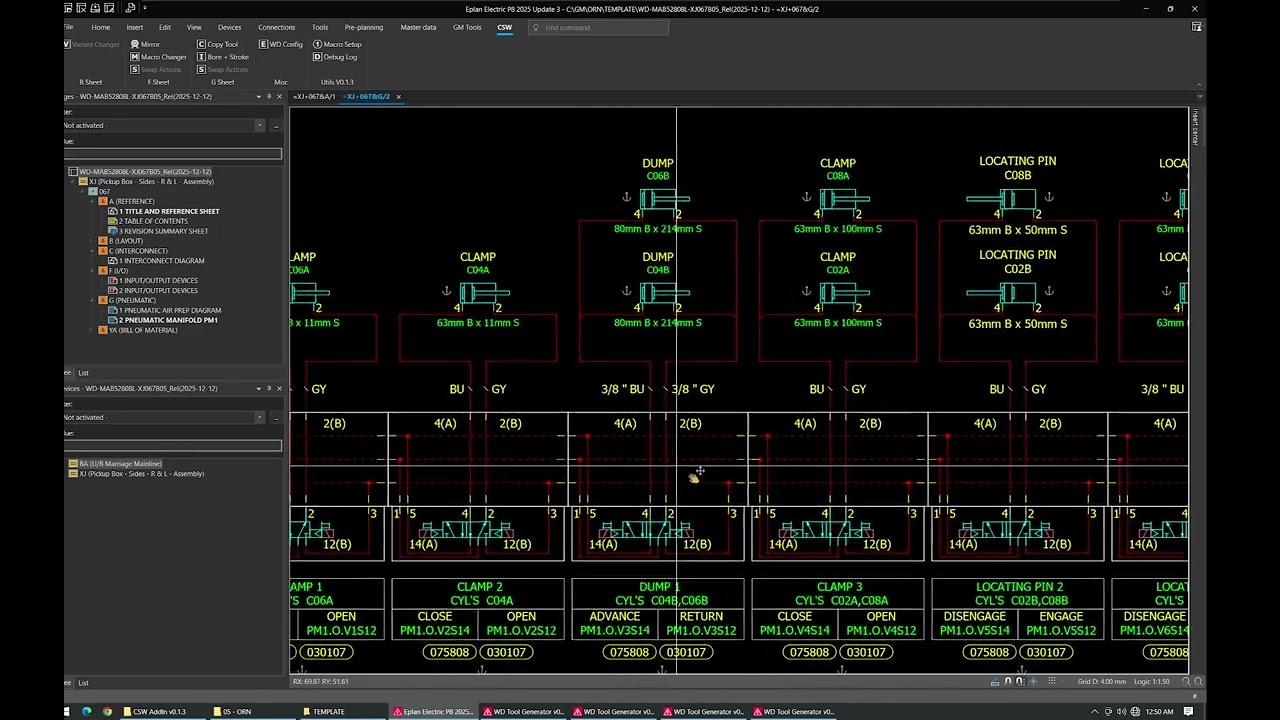Image resolution: width=1280 pixels, height=720 pixels.
Task: Click the quick access toolbar customize arrow
Action: coord(147,9)
